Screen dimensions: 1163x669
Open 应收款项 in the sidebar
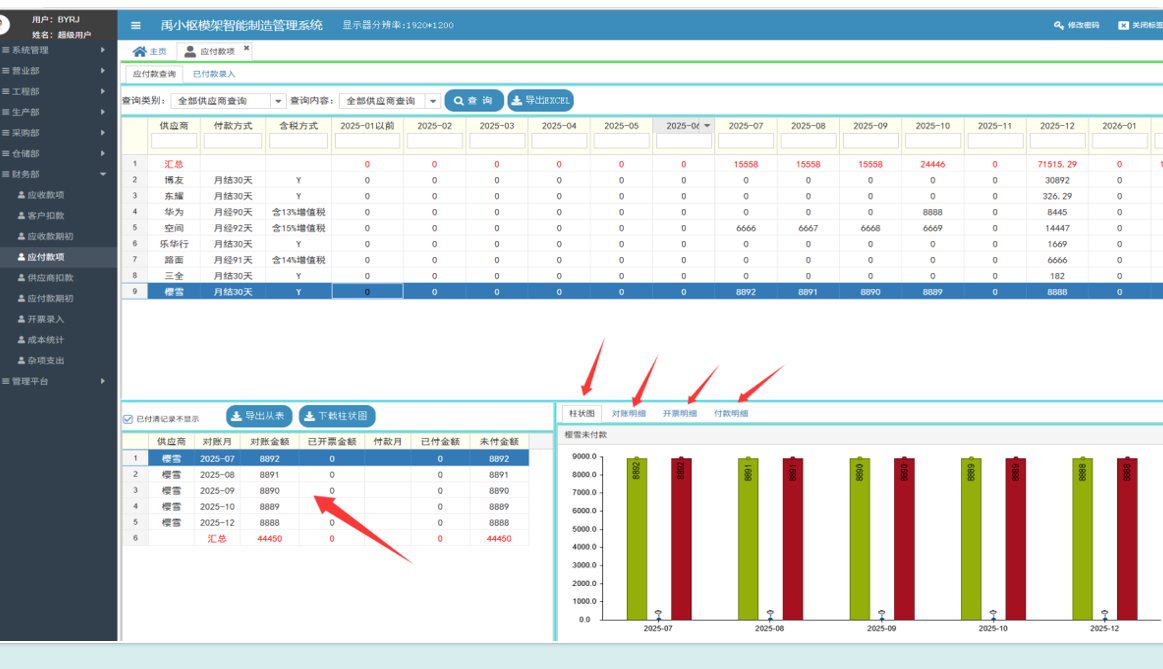46,195
